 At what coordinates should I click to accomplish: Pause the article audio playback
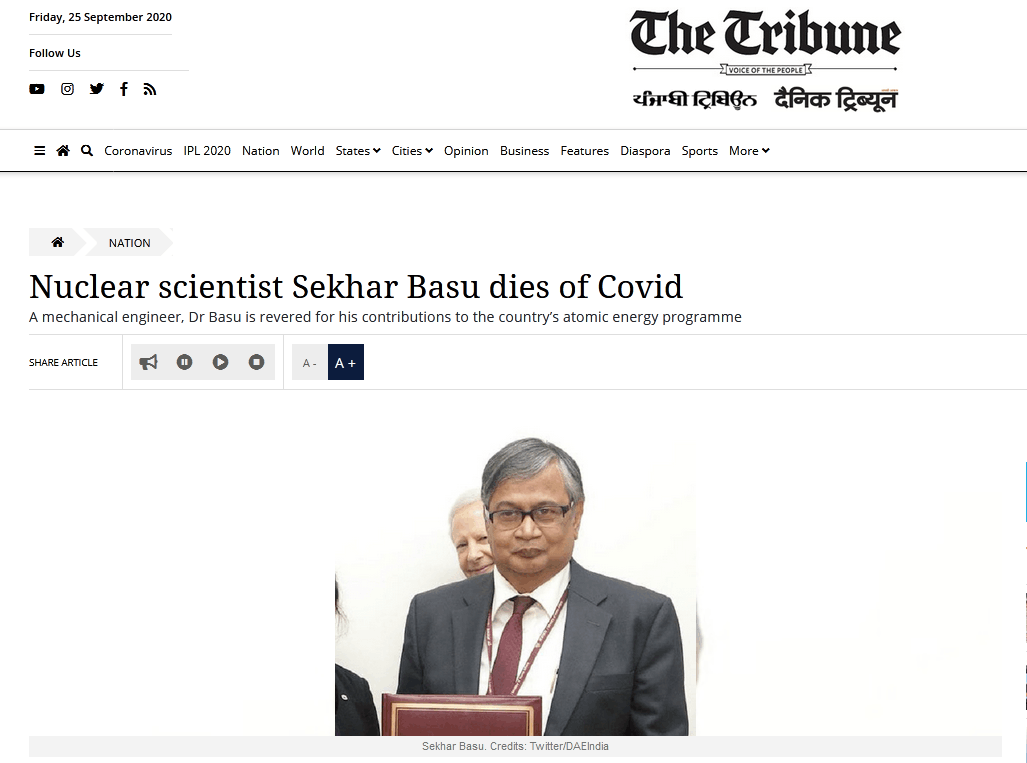coord(184,362)
